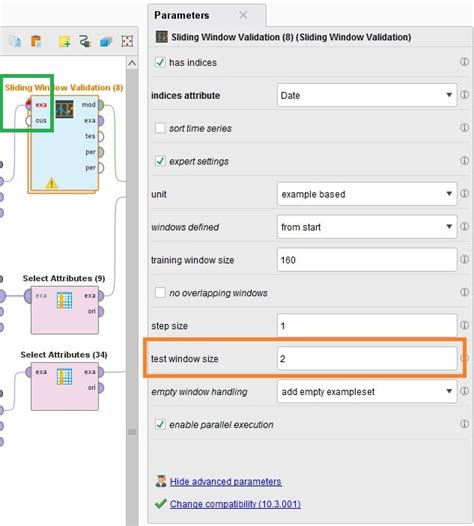Show info for has indices parameter
Image resolution: width=474 pixels, height=526 pixels.
point(464,62)
